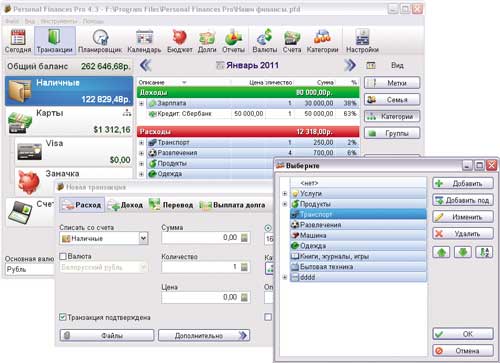Click the Группы side button

click(x=392, y=133)
